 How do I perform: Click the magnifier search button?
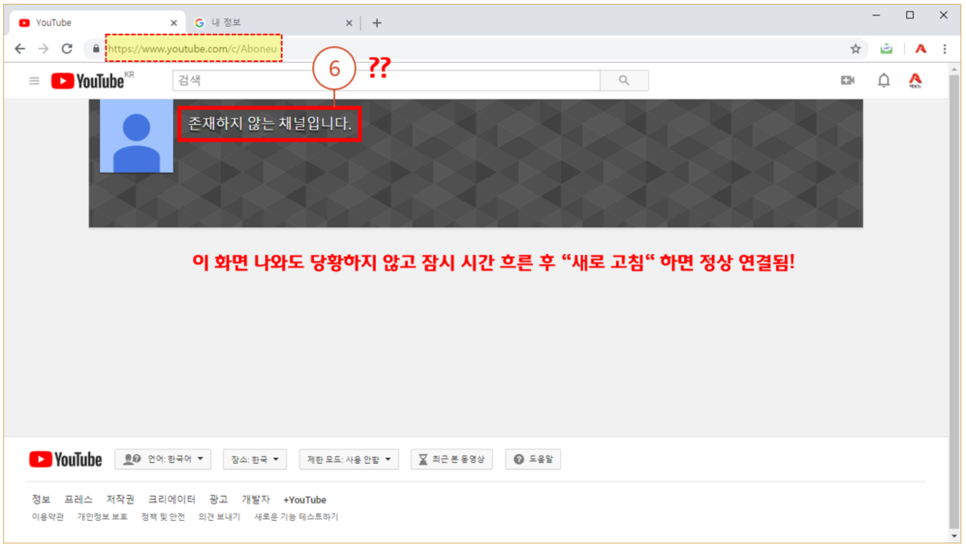point(624,81)
